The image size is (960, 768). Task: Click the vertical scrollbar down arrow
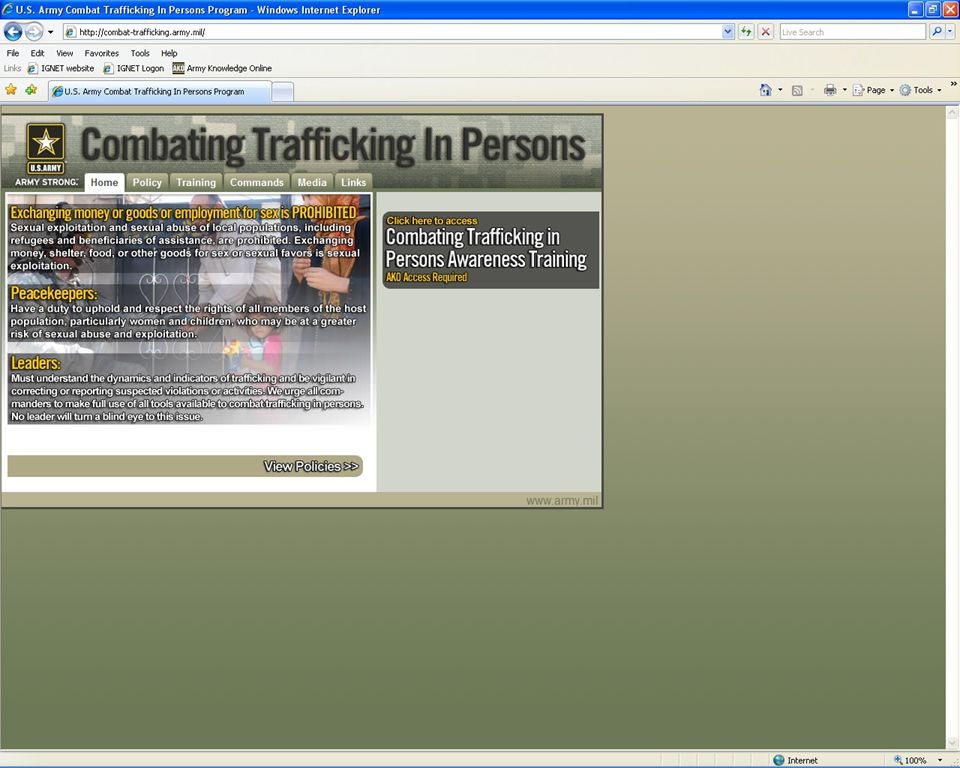click(x=952, y=744)
